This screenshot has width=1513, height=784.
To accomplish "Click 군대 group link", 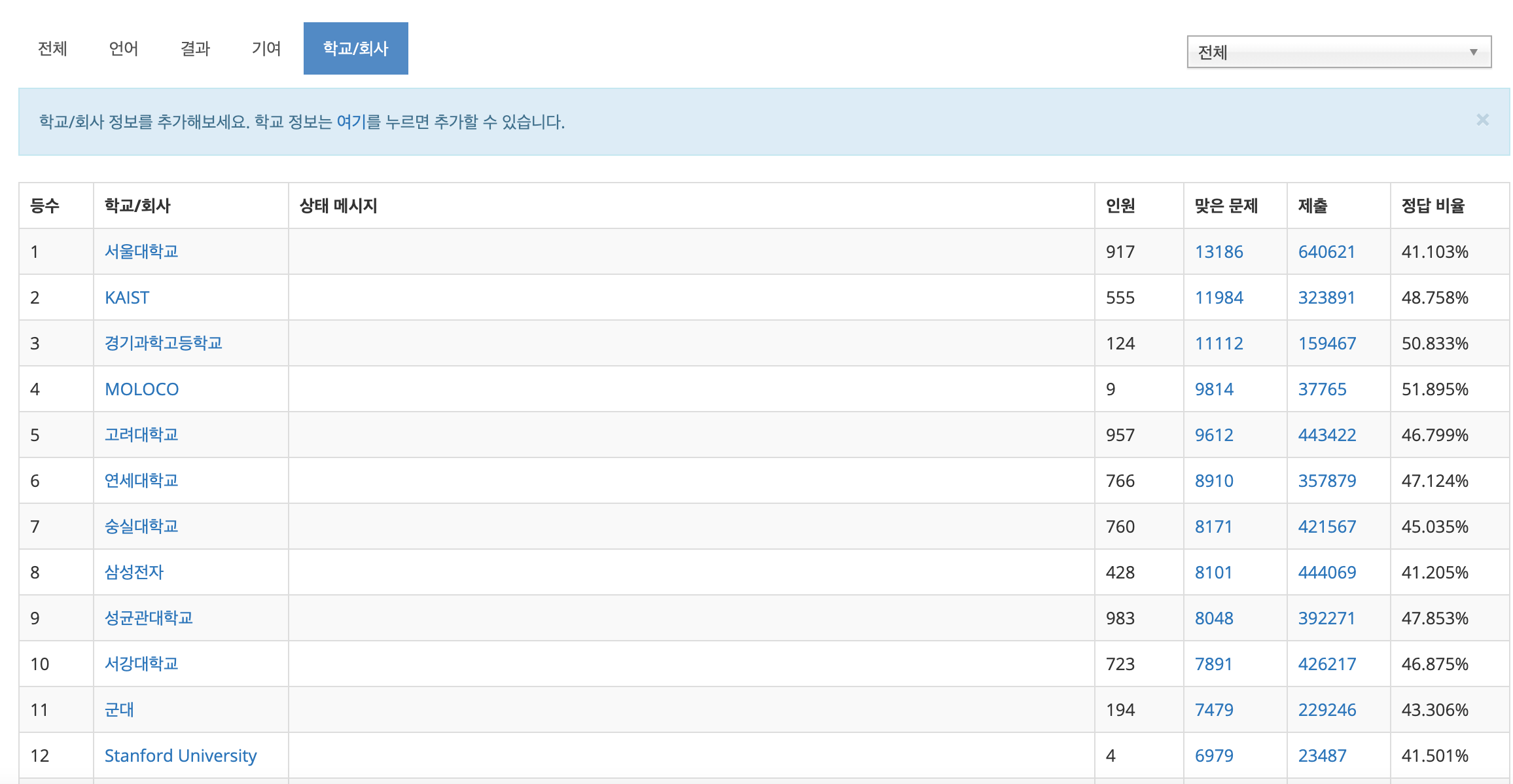I will 119,709.
